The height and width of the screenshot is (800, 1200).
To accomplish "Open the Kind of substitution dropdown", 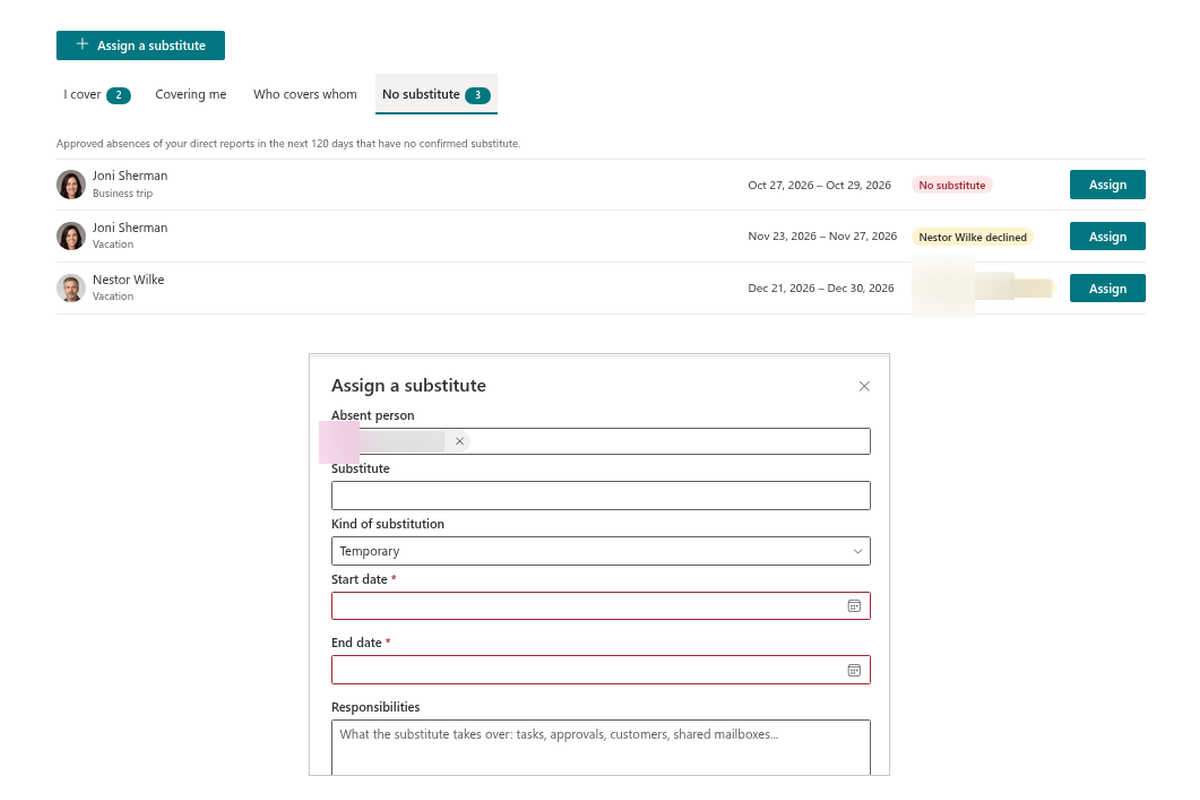I will click(x=601, y=551).
